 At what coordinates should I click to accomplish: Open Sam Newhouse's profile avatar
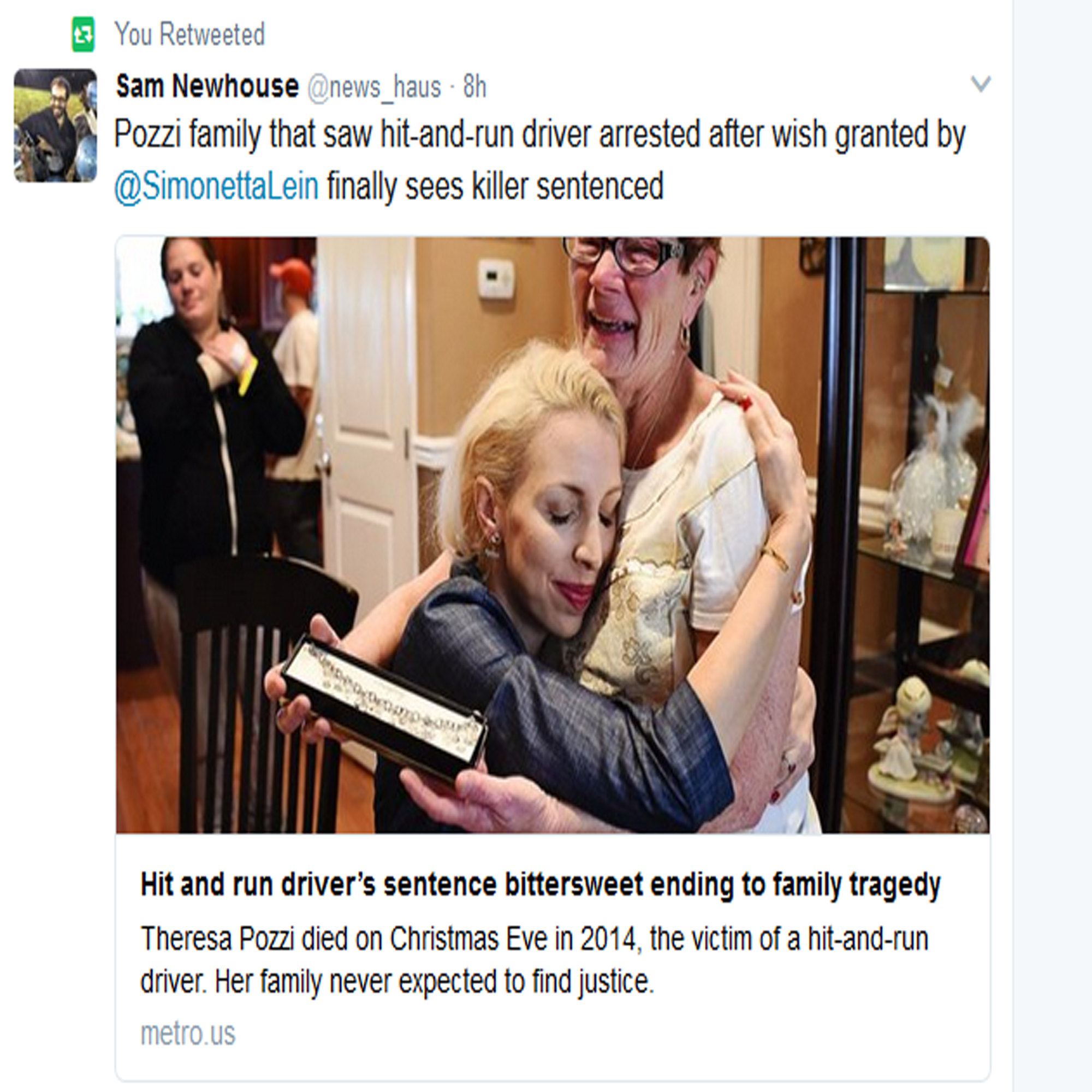point(55,126)
